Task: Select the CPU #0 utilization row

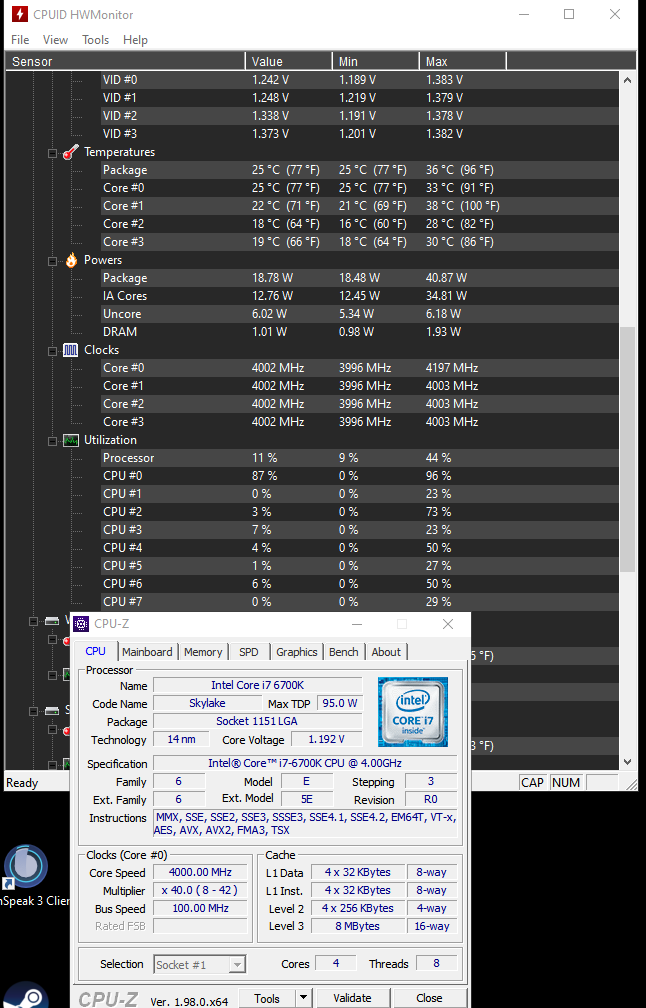Action: click(360, 476)
